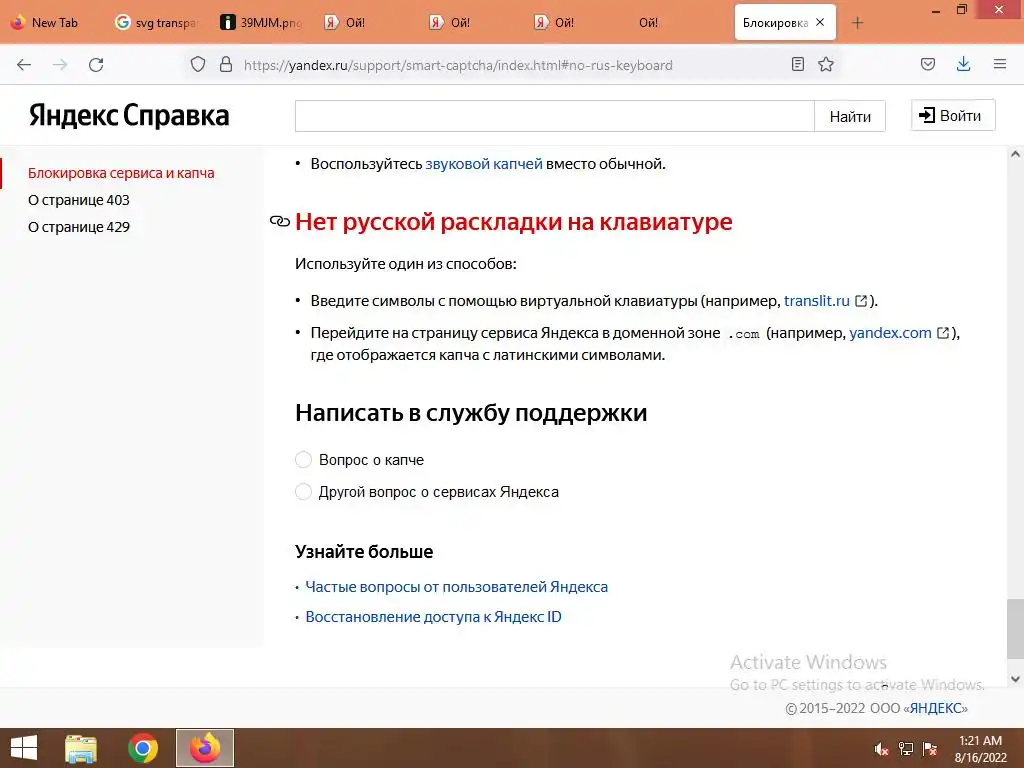Bookmark this page with the star icon

click(826, 64)
